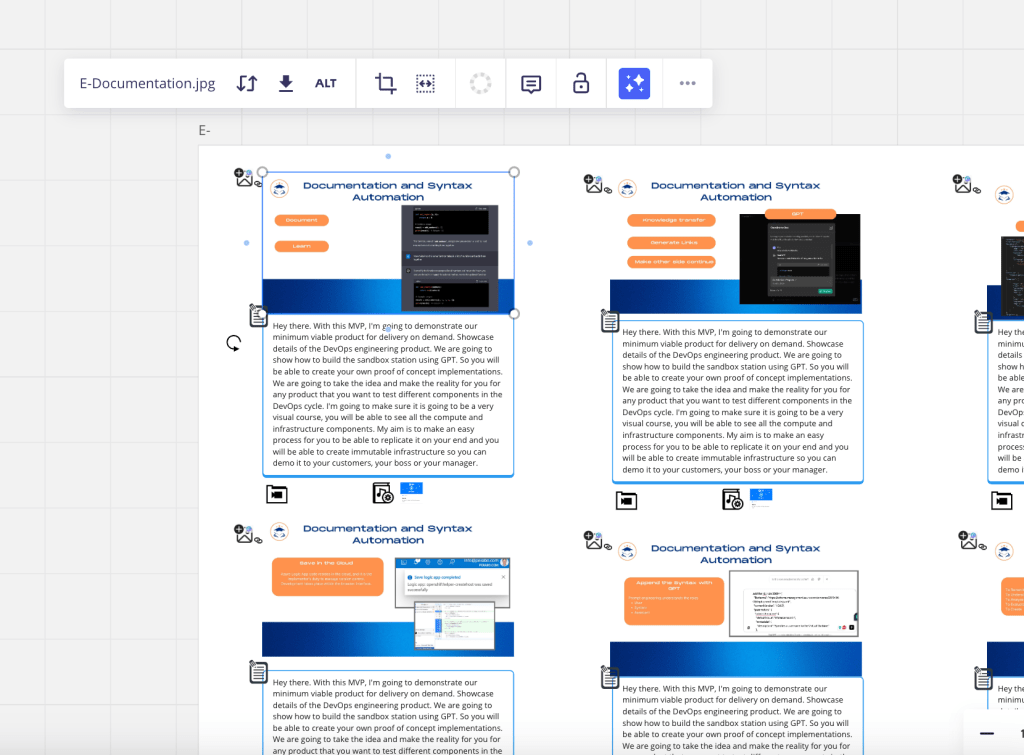Screen dimensions: 1024x755
Task: Click the dotted-frame fit width icon
Action: click(425, 84)
